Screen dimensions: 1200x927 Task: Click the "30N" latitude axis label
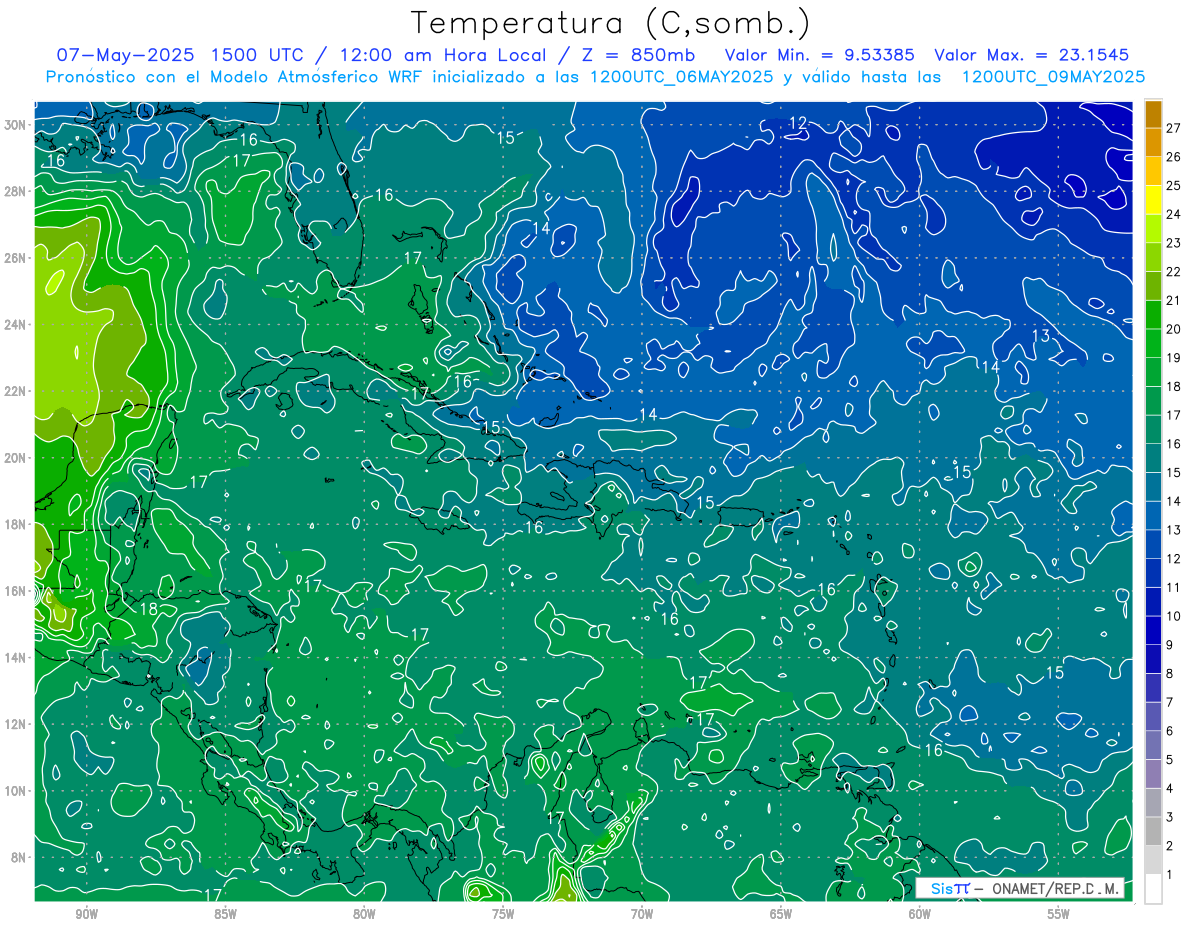[15, 124]
